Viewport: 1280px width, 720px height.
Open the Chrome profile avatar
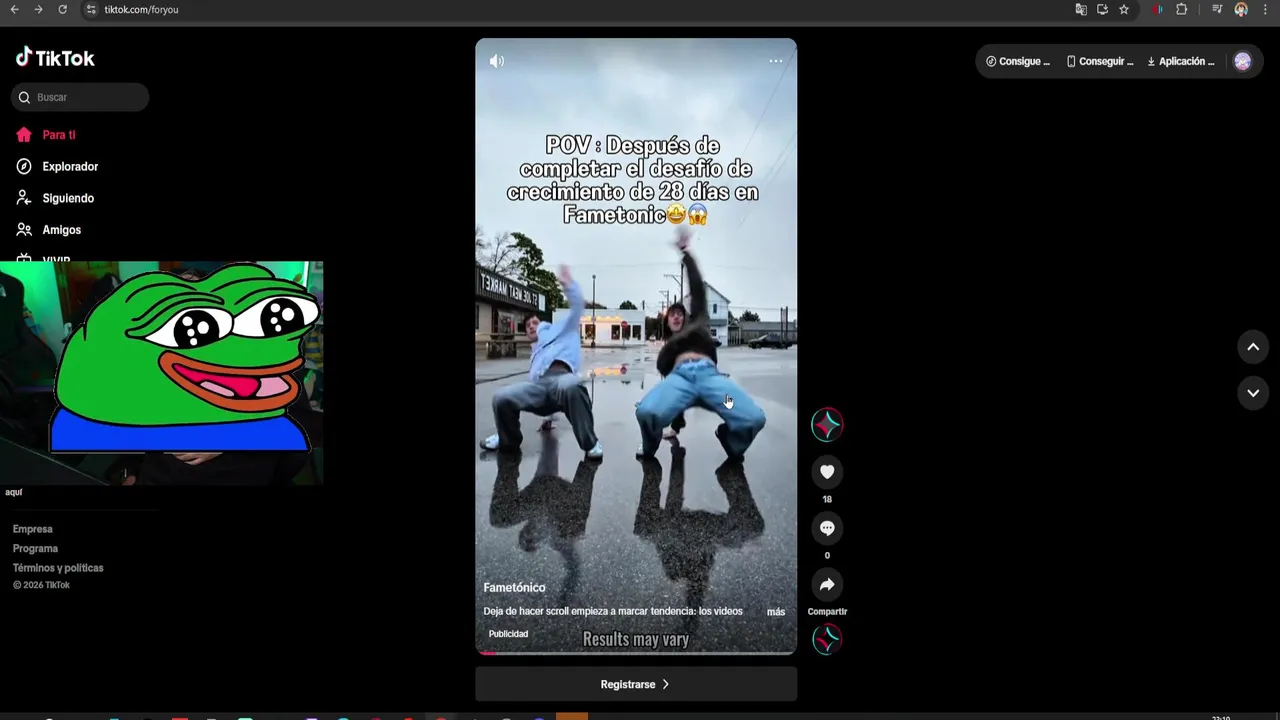point(1241,9)
